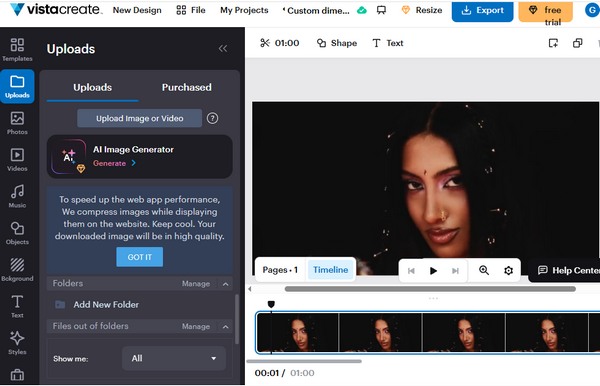The image size is (600, 386).
Task: Open the brand kit briefcase icon
Action: tap(17, 375)
